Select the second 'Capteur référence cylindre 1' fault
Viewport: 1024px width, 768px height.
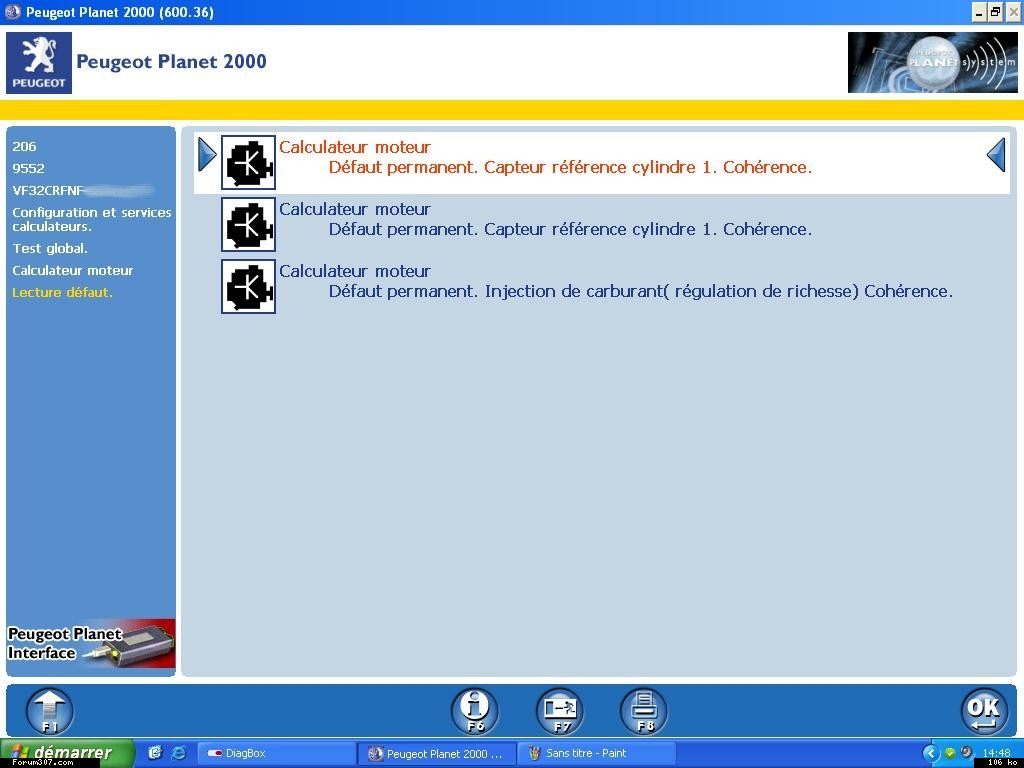[570, 229]
